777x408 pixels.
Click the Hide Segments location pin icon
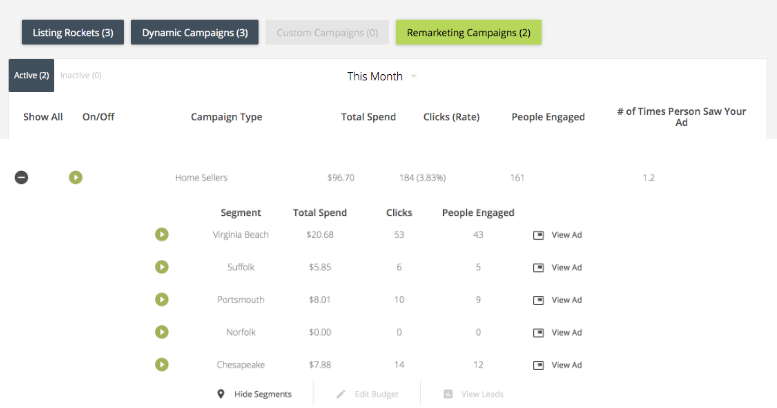coord(221,394)
